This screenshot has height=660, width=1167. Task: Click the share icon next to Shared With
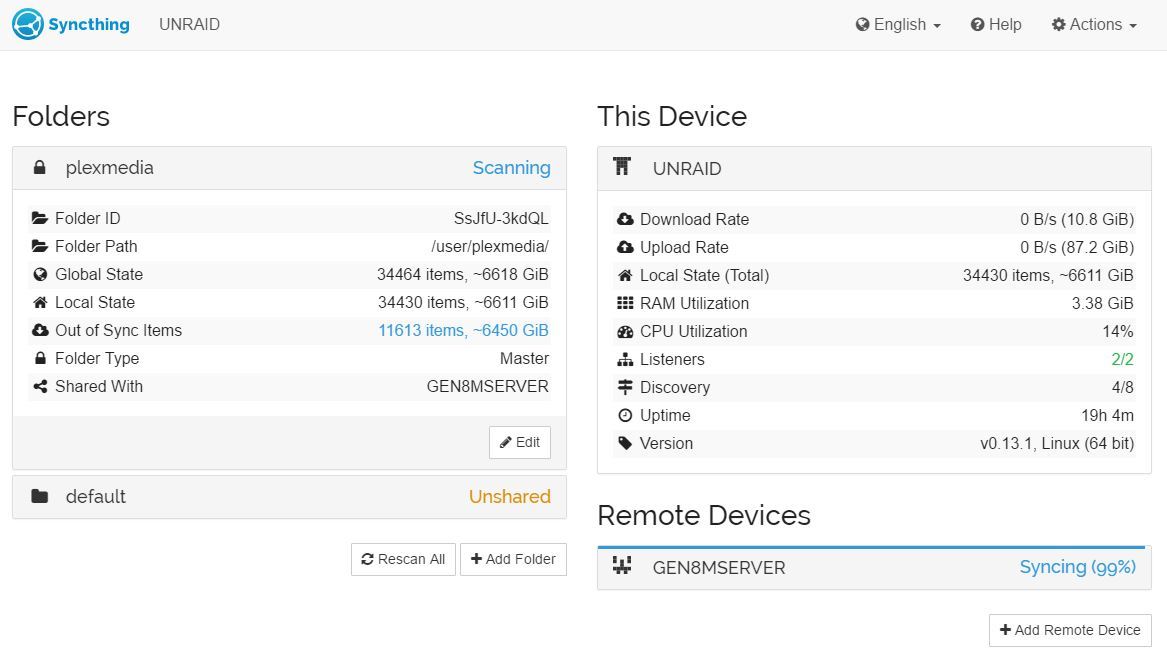point(40,386)
